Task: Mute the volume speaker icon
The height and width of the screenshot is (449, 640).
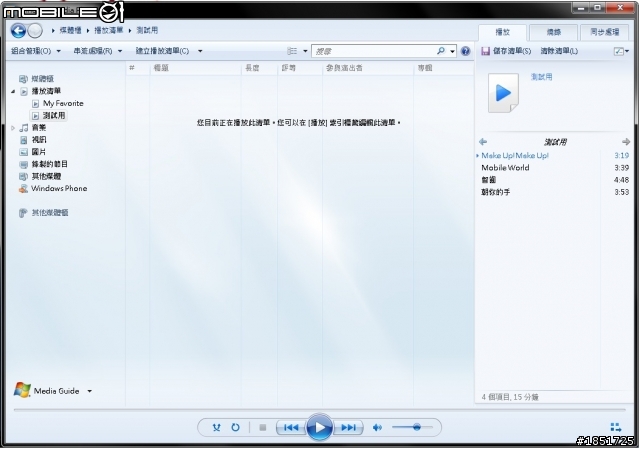Action: (x=377, y=427)
